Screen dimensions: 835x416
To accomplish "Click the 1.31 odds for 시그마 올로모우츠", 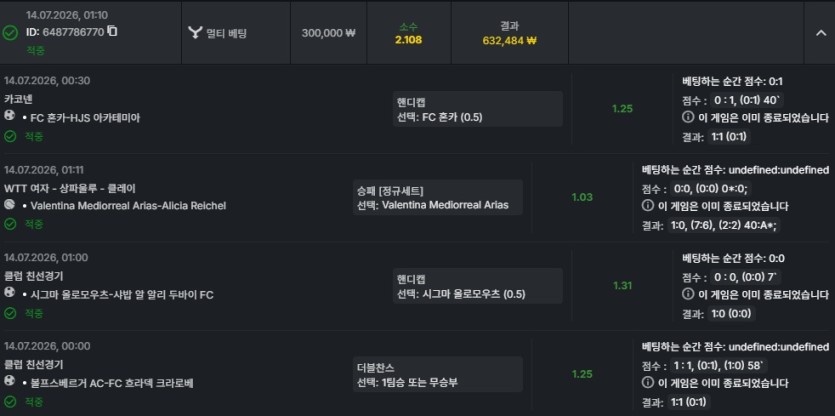I will coord(622,286).
